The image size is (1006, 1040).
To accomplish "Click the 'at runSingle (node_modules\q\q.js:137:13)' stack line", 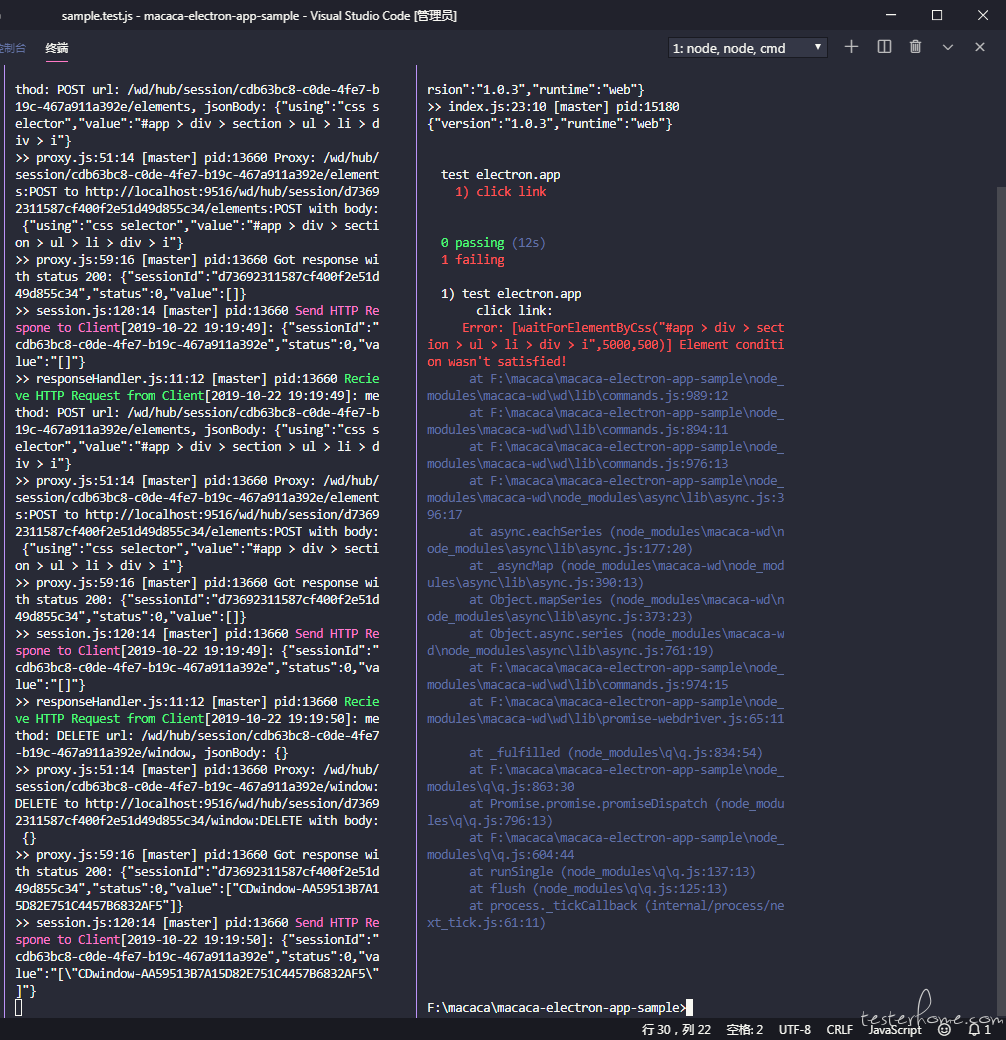I will (x=612, y=872).
